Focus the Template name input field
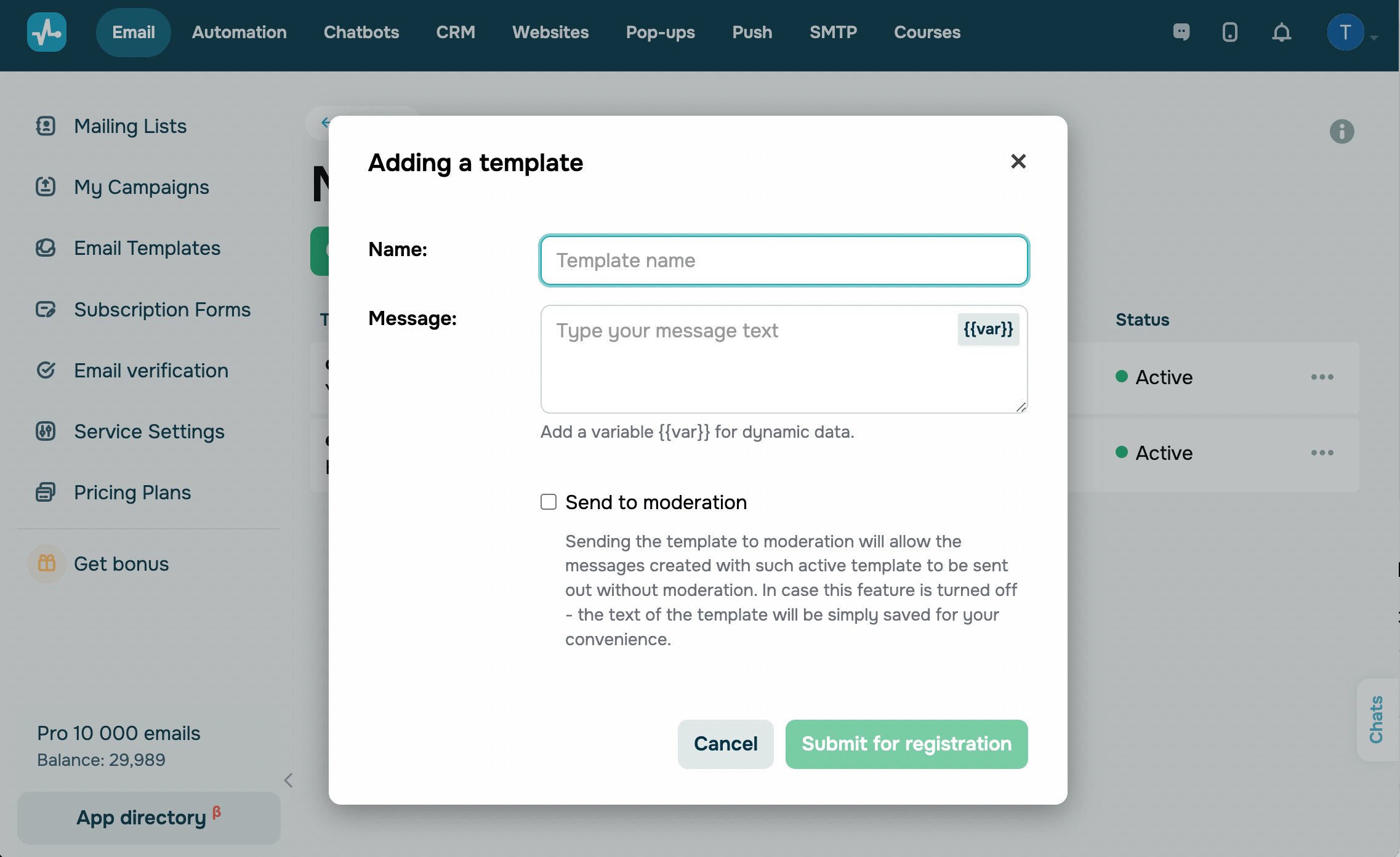Screen dimensions: 1400x857 (784, 260)
